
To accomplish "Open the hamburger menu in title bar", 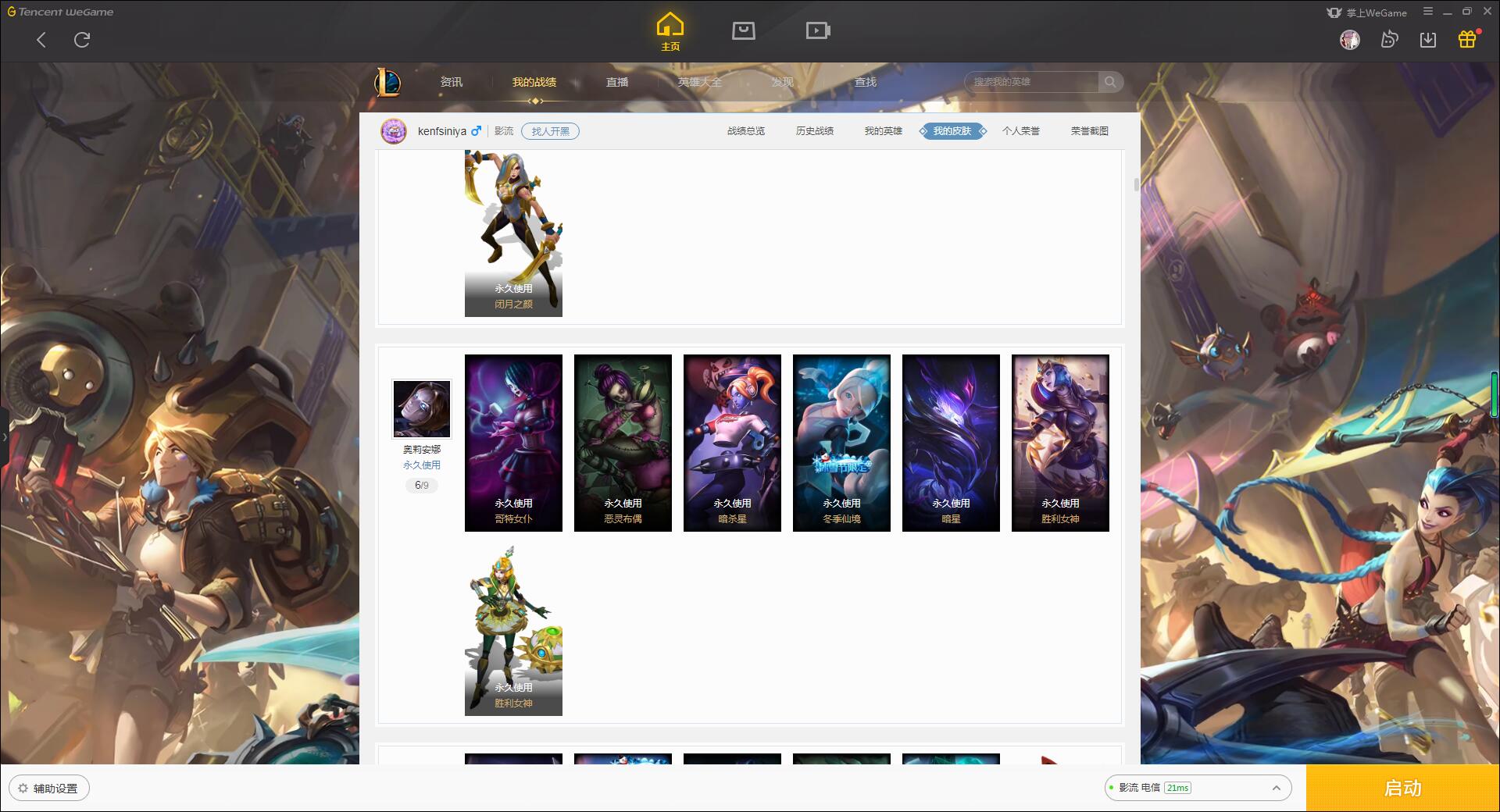I will 1428,12.
